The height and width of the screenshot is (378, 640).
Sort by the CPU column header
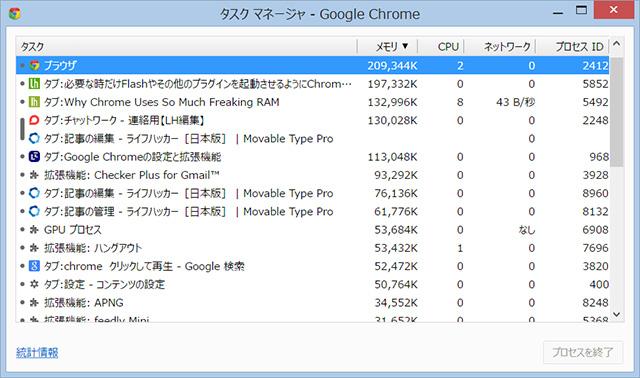[441, 47]
